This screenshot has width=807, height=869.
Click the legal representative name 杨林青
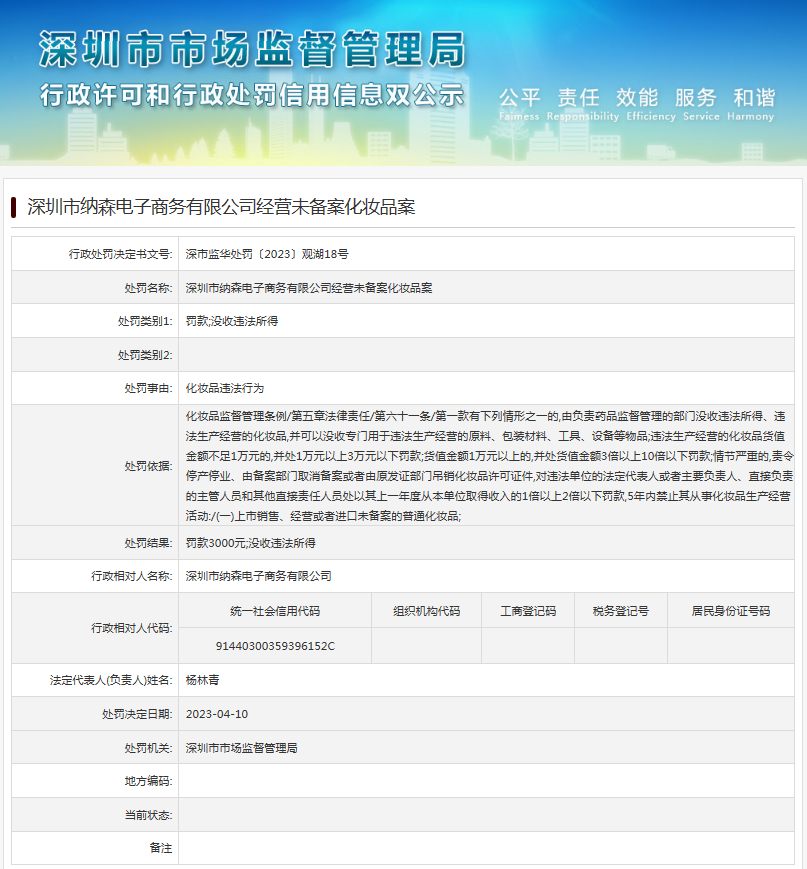[197, 679]
